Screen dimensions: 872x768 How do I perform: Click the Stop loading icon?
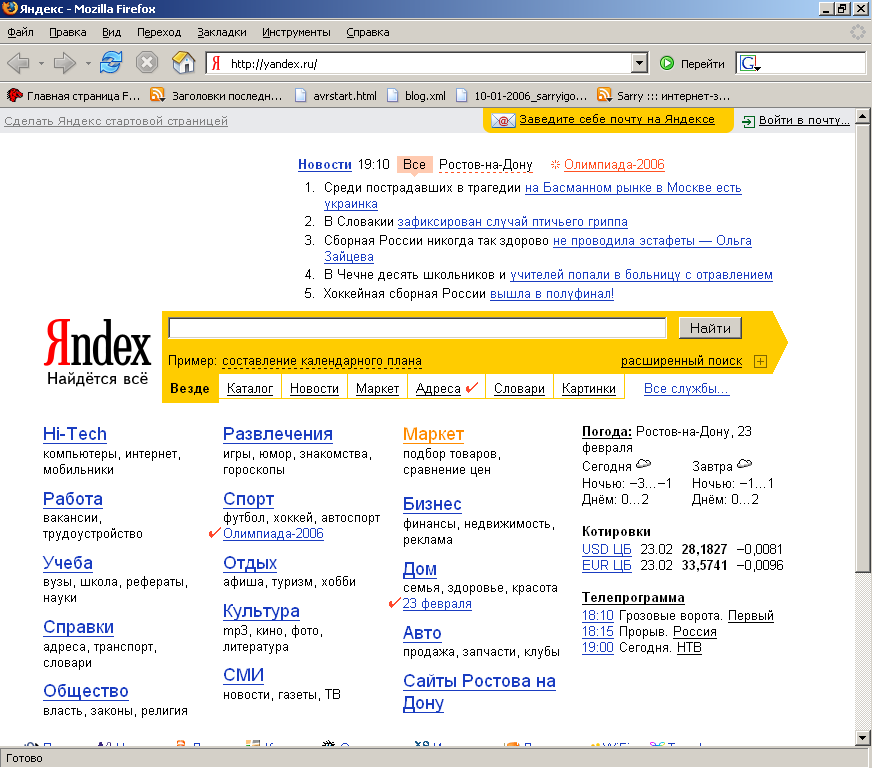(x=147, y=62)
